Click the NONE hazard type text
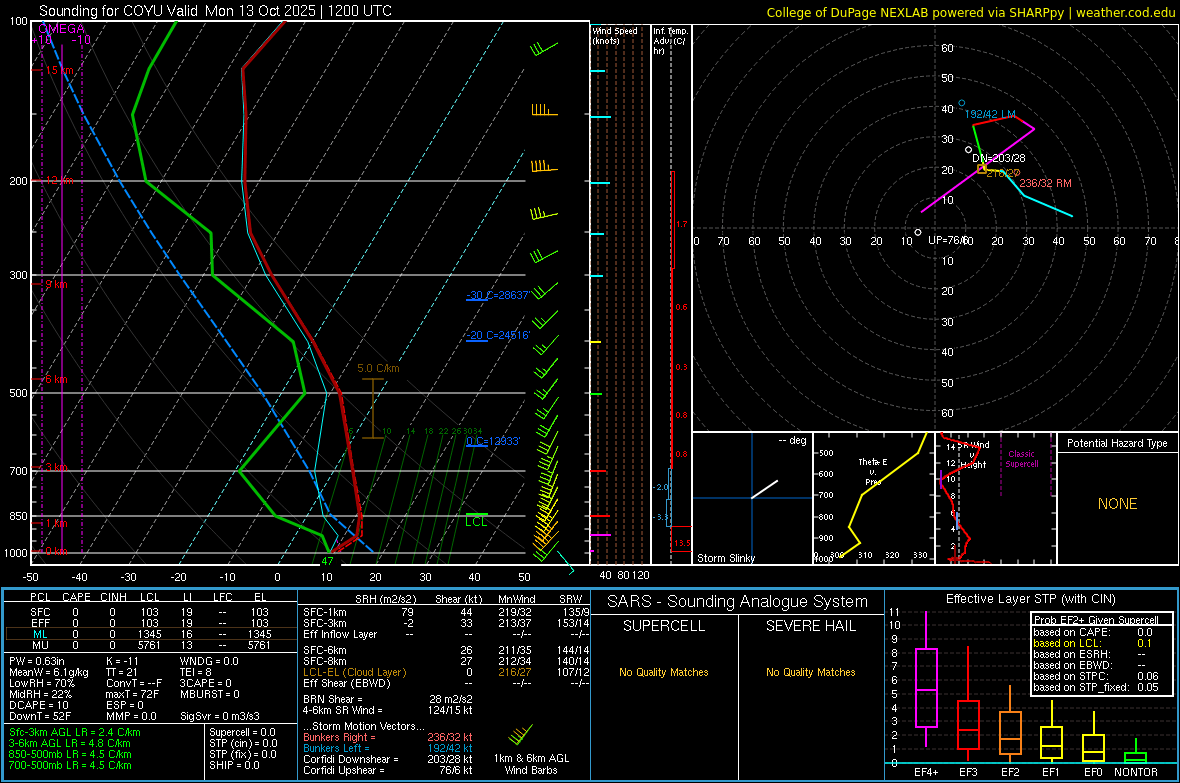 click(x=1118, y=504)
